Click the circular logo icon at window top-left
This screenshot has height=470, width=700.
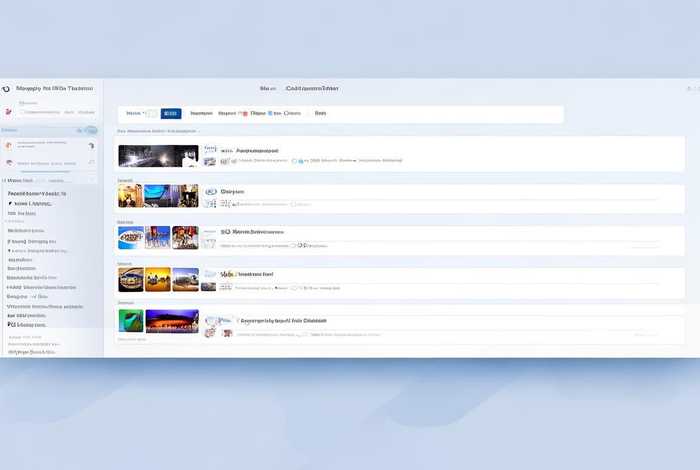point(6,89)
